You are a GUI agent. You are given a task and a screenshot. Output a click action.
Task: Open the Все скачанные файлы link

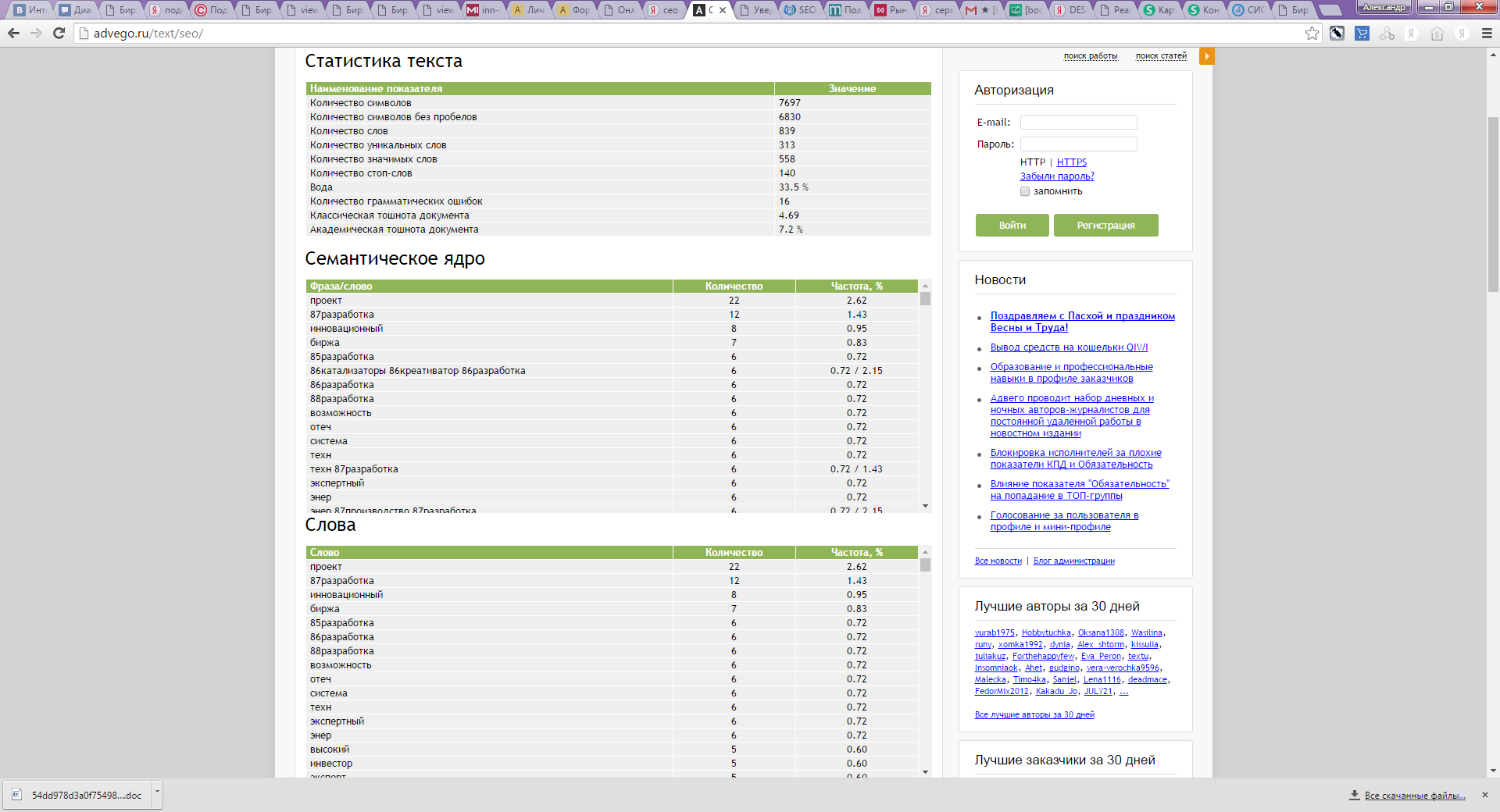point(1415,796)
